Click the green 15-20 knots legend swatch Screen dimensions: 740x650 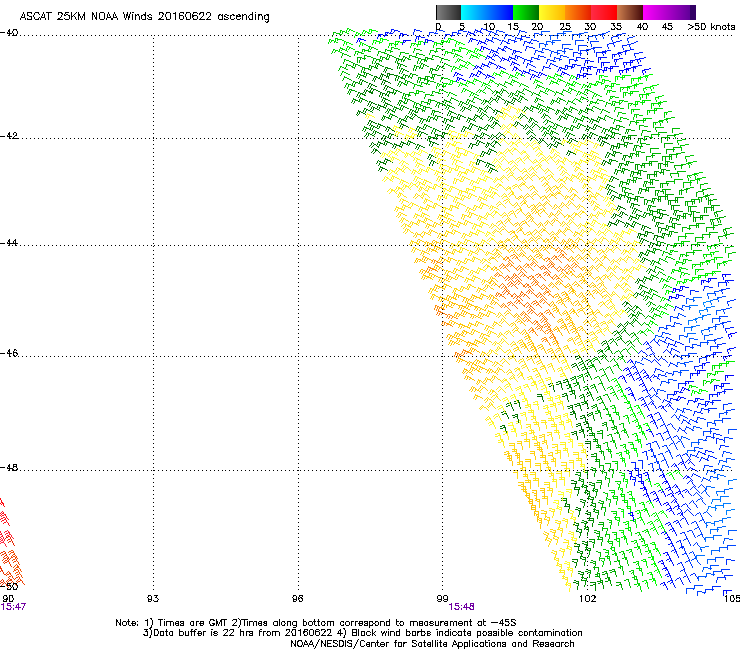click(x=526, y=12)
